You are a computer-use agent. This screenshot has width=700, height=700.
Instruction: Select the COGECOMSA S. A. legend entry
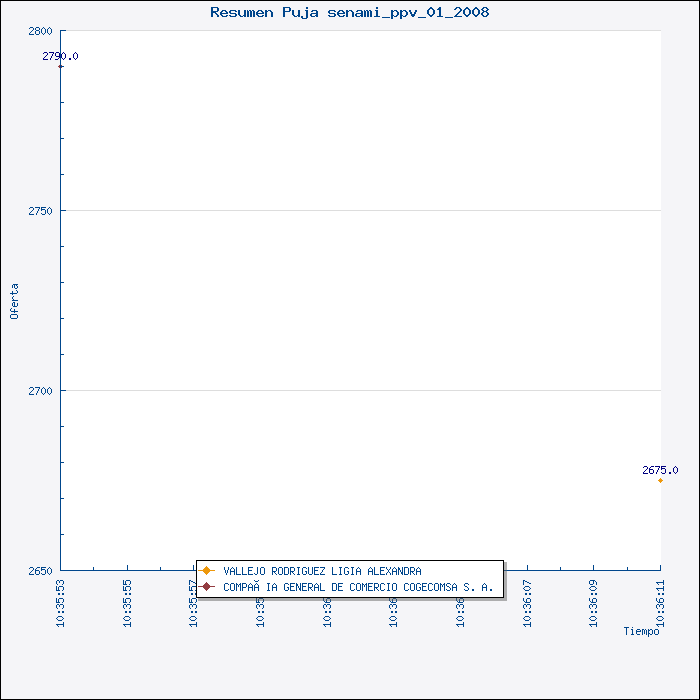(x=358, y=587)
